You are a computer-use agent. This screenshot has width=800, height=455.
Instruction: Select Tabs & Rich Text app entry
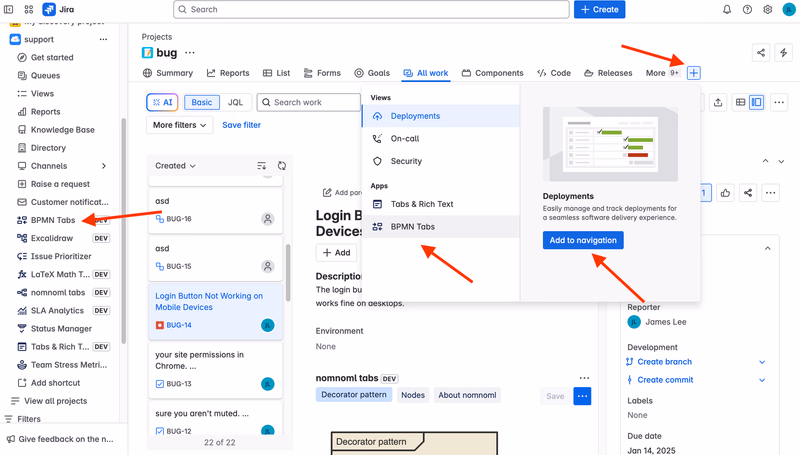[x=441, y=204]
